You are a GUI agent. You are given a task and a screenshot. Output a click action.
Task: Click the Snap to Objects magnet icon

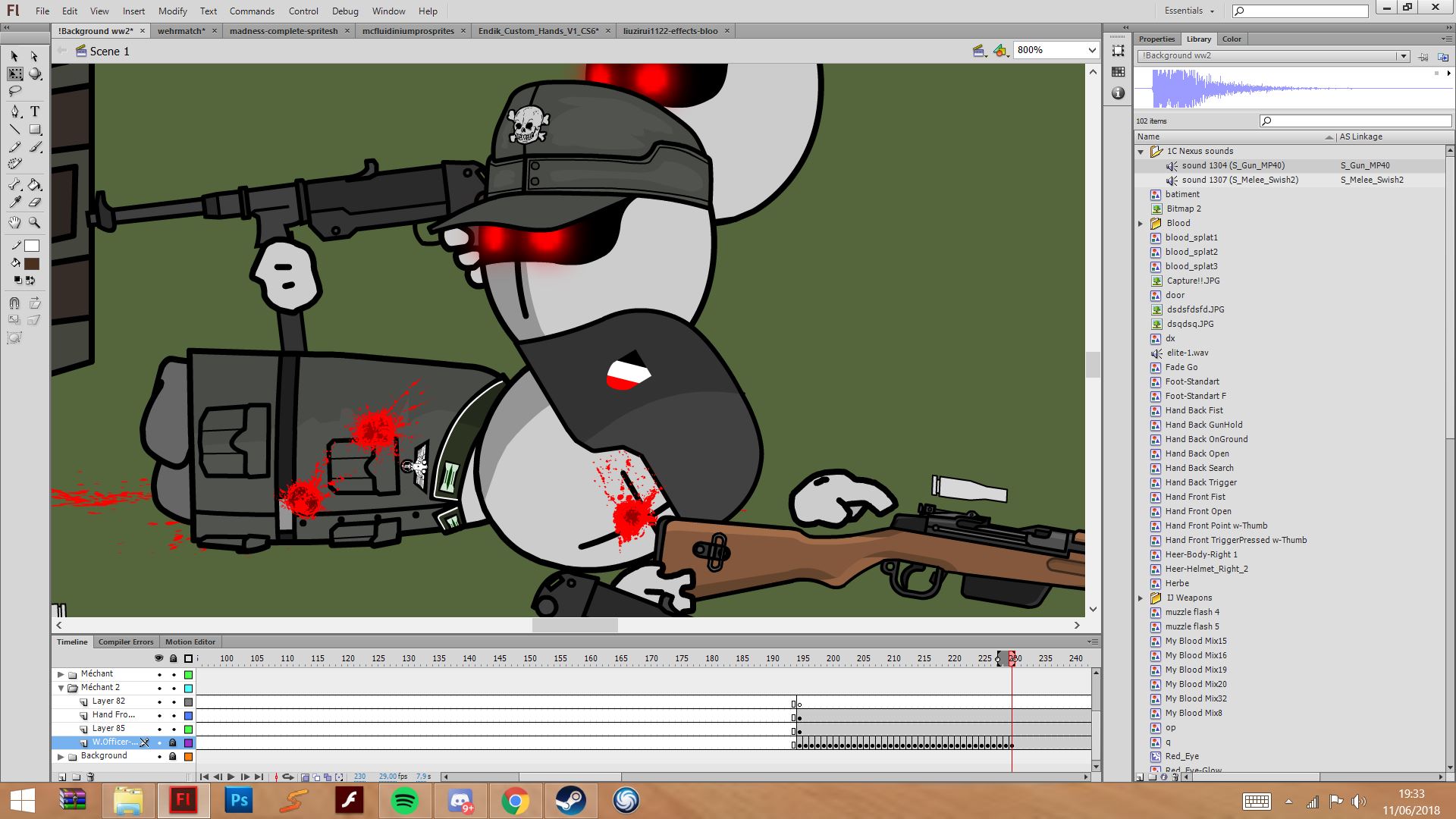(14, 303)
